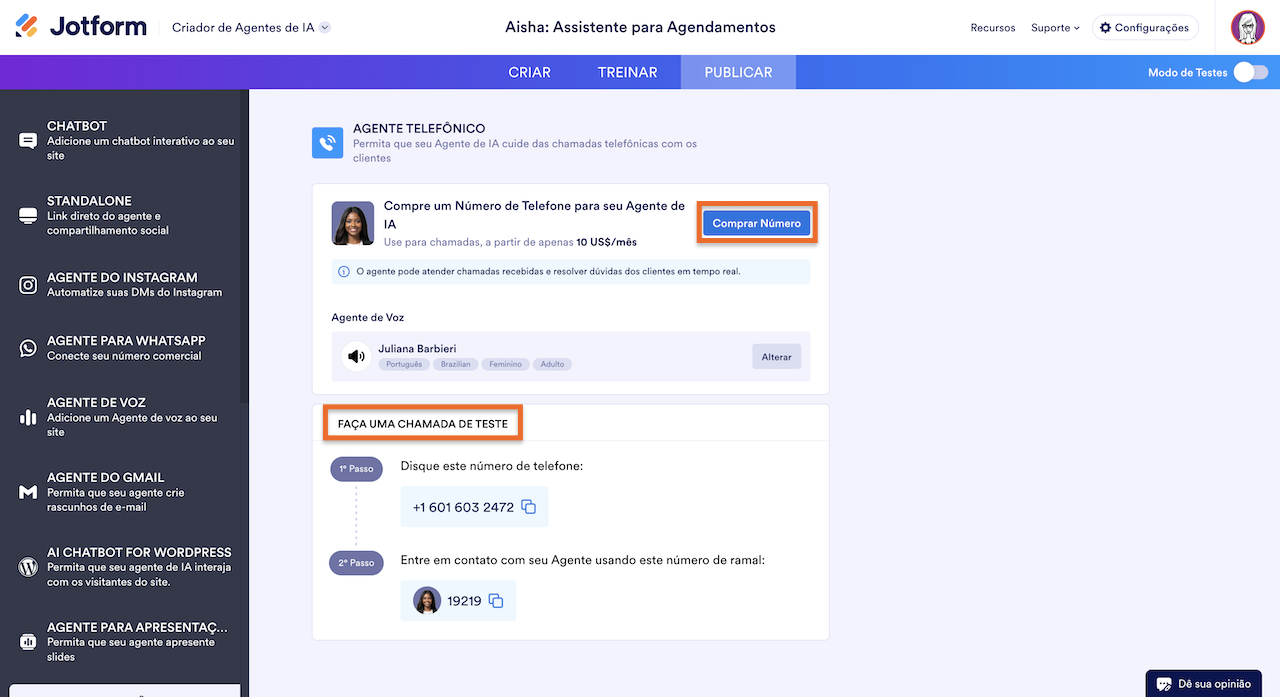Click the agent avatar beside extension 19219

[x=427, y=601]
